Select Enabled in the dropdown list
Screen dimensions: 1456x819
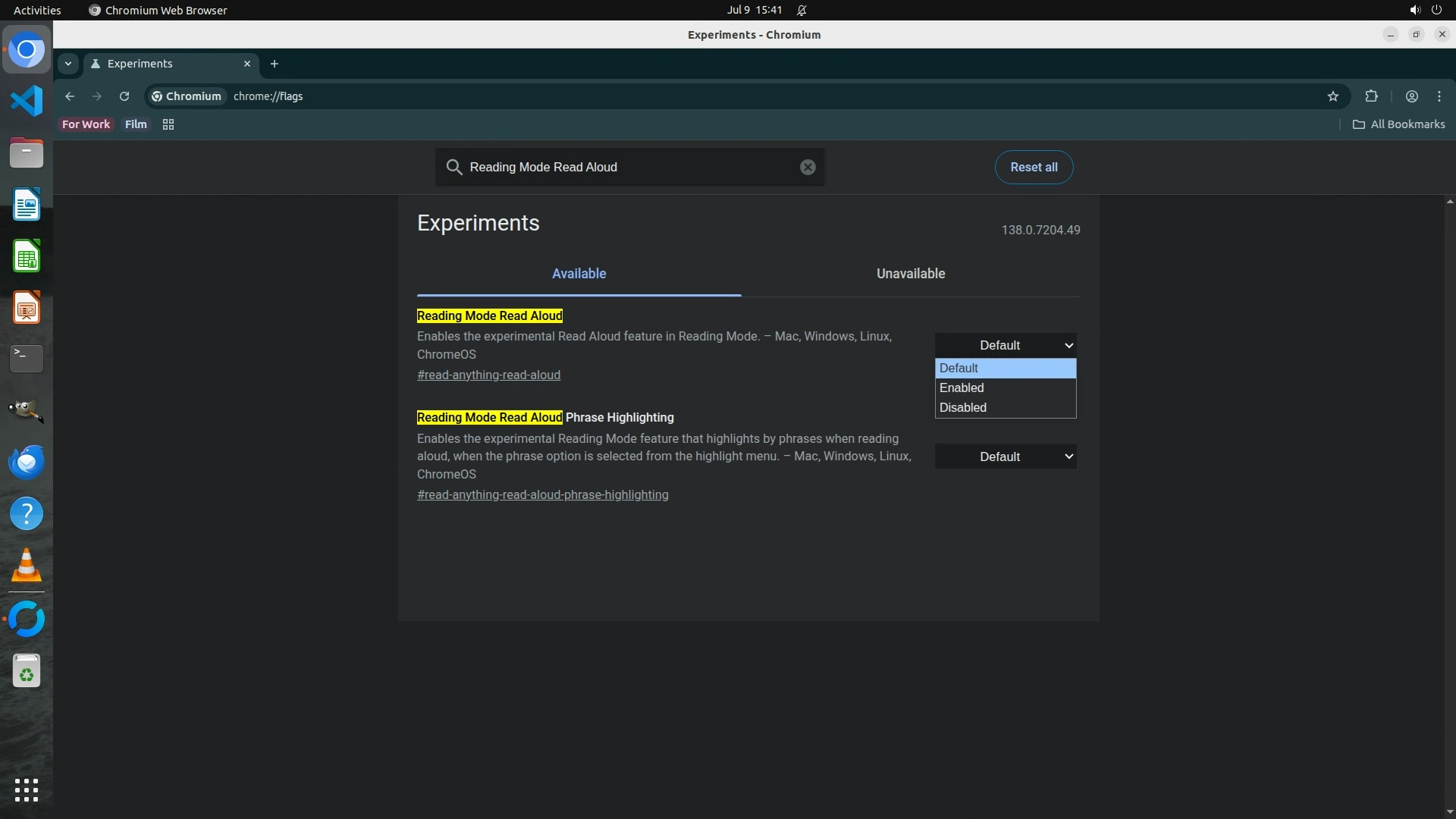pos(962,388)
